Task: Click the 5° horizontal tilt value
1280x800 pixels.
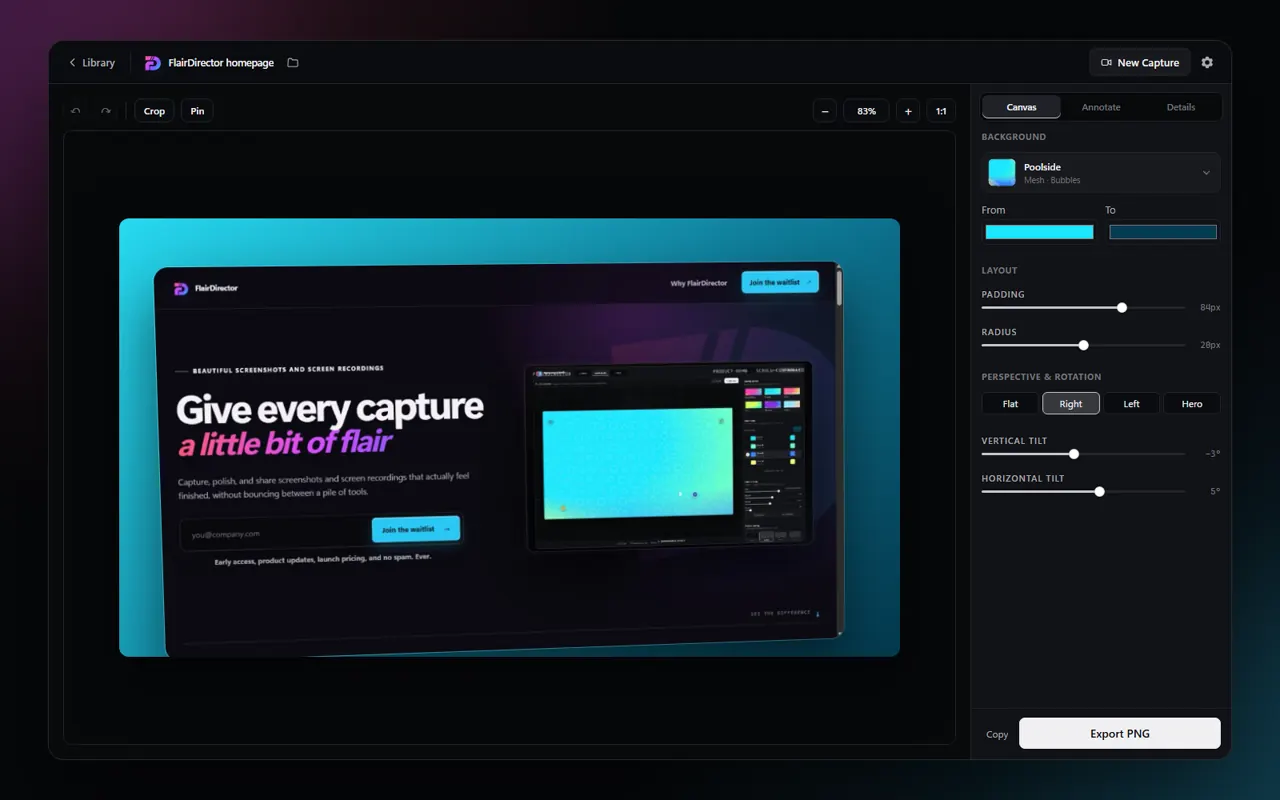Action: [x=1215, y=492]
